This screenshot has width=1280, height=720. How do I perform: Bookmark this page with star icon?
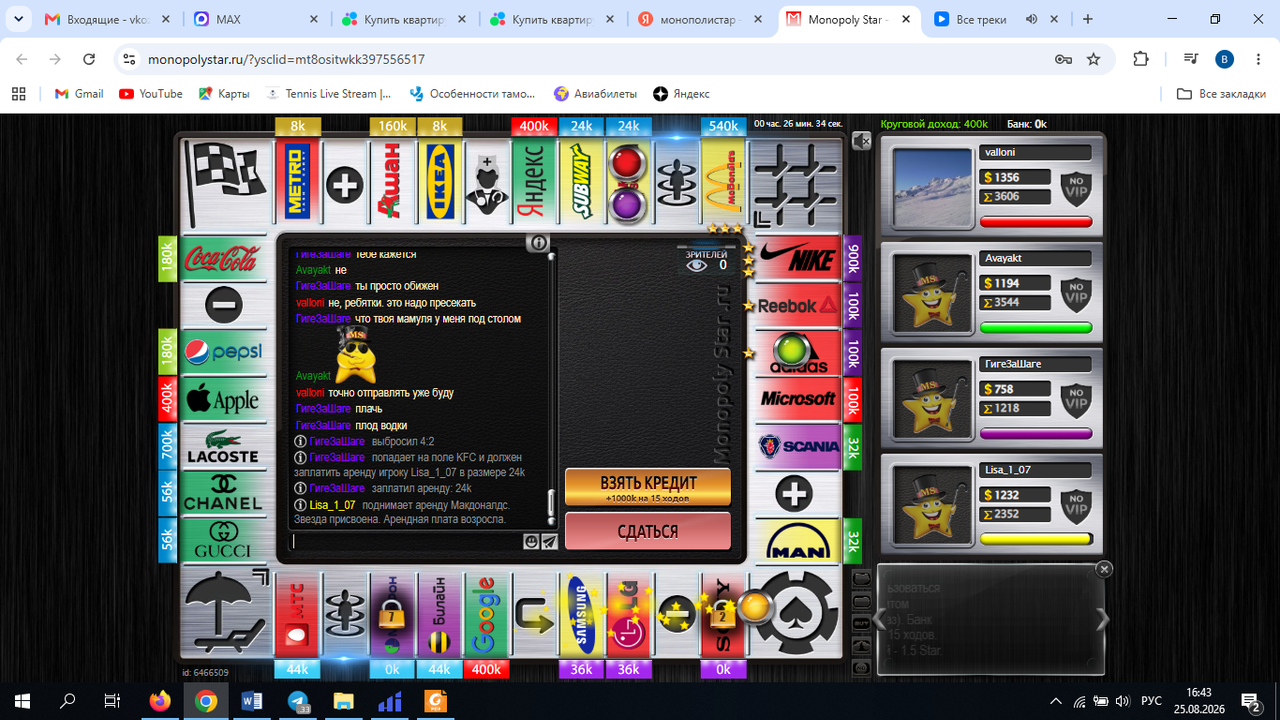(x=1093, y=59)
